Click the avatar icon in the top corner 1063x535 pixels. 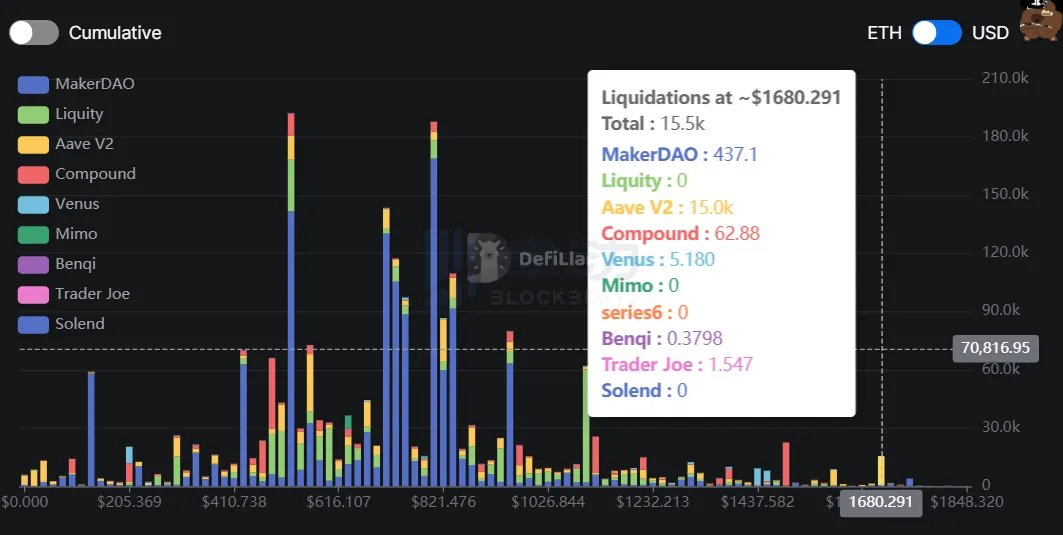(1042, 20)
